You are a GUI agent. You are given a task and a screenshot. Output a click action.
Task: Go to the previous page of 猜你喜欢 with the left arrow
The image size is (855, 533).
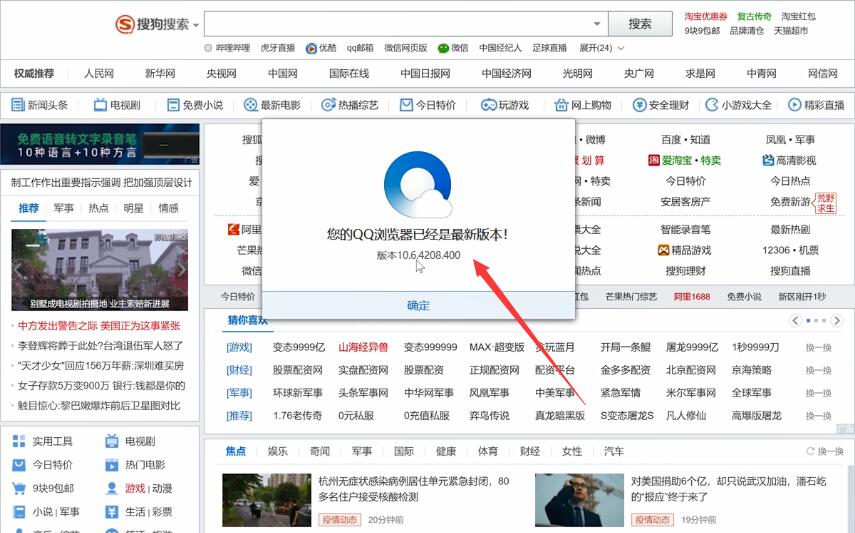pyautogui.click(x=795, y=321)
